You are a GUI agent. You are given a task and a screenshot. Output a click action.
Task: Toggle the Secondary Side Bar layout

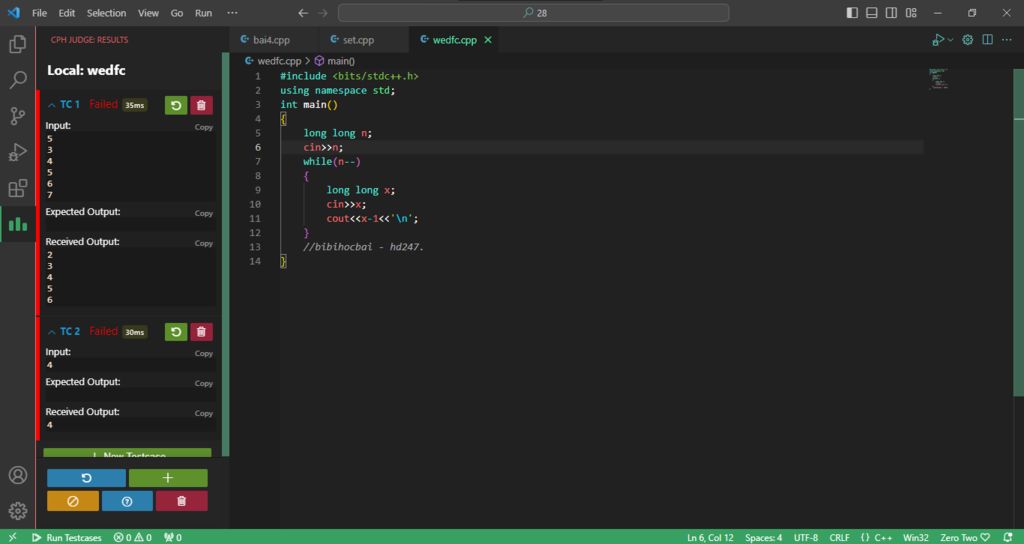[x=891, y=13]
